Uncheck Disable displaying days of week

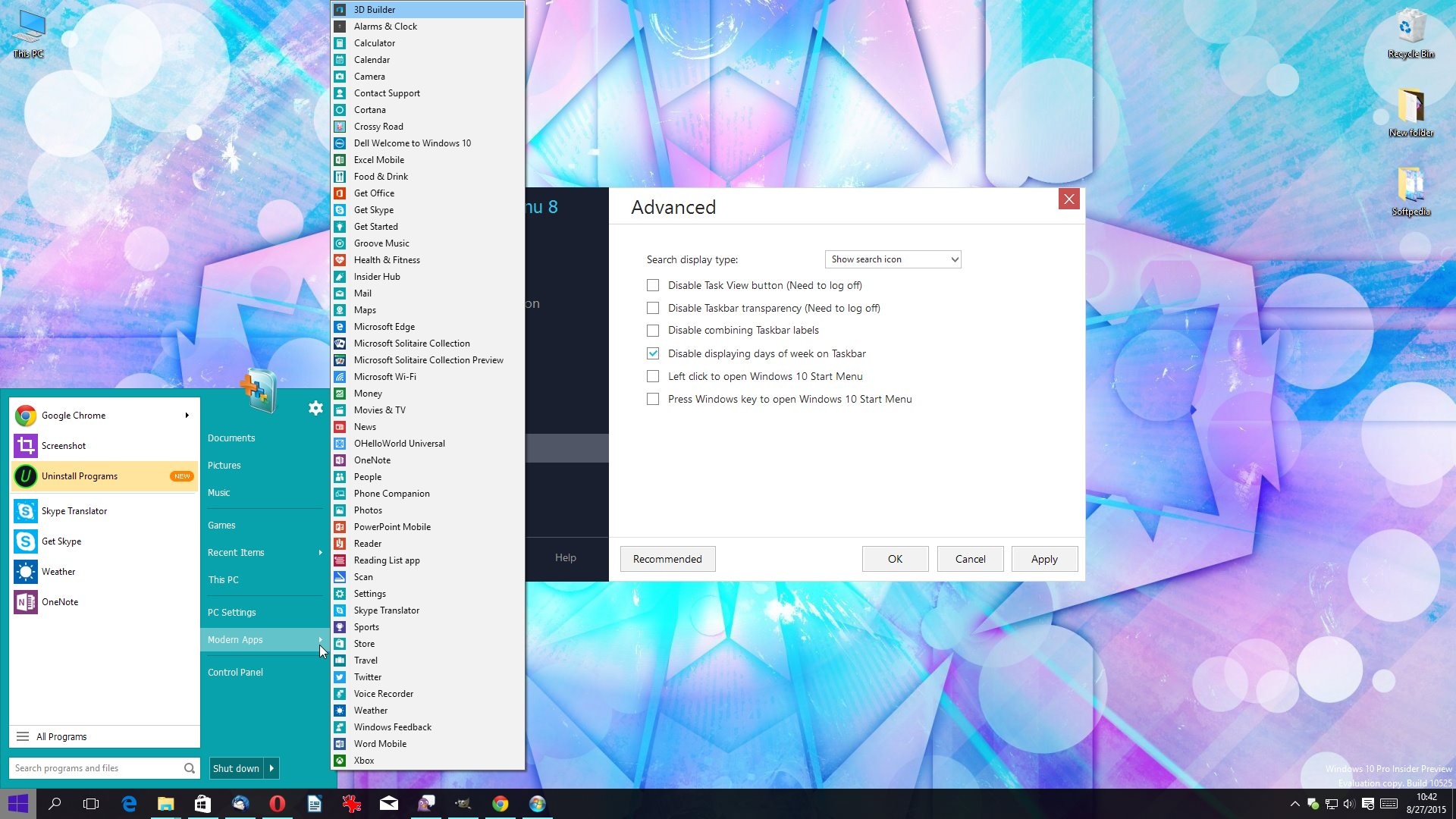[653, 354]
